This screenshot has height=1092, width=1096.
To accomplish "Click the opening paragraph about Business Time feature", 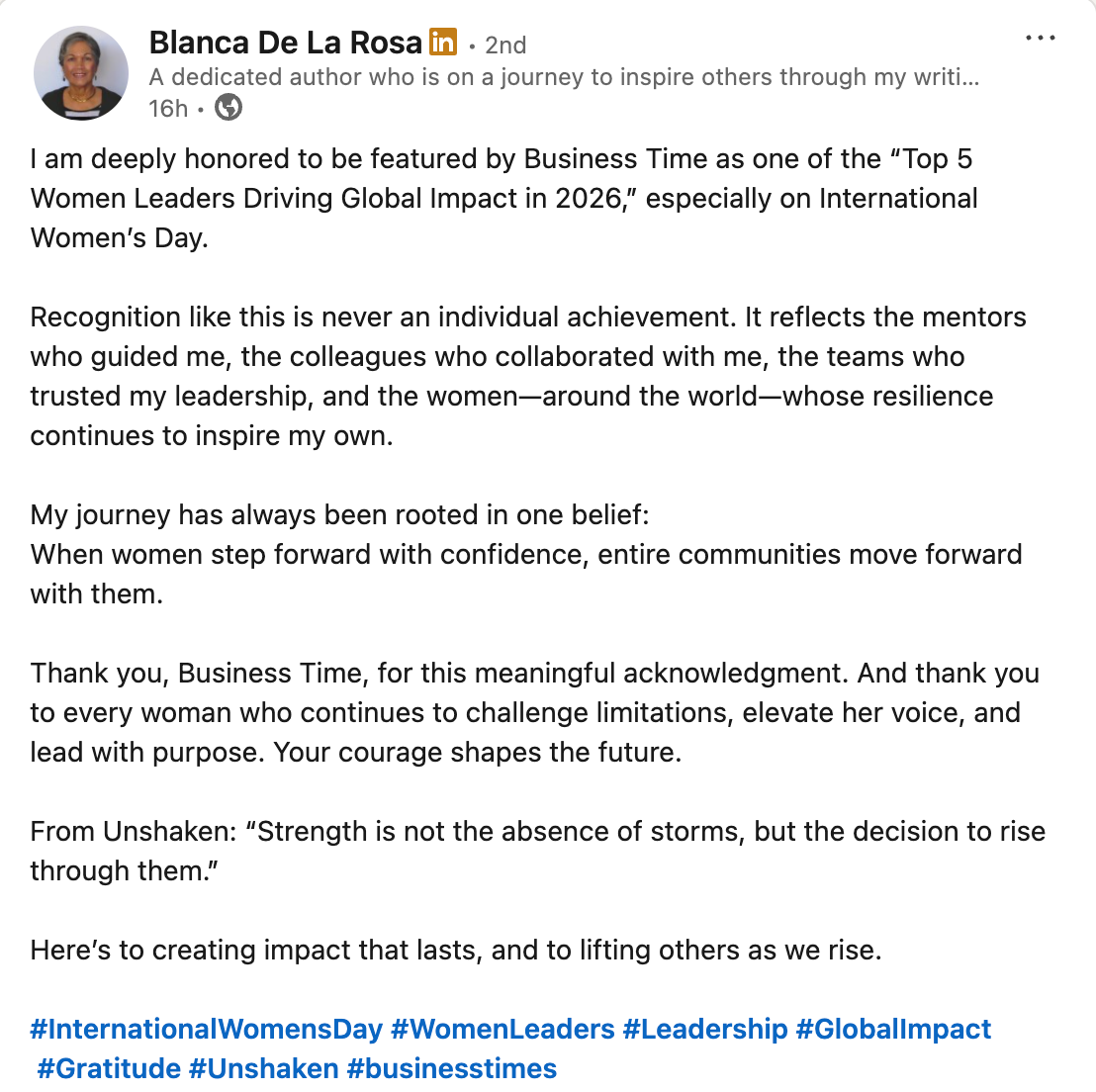I will (x=503, y=198).
